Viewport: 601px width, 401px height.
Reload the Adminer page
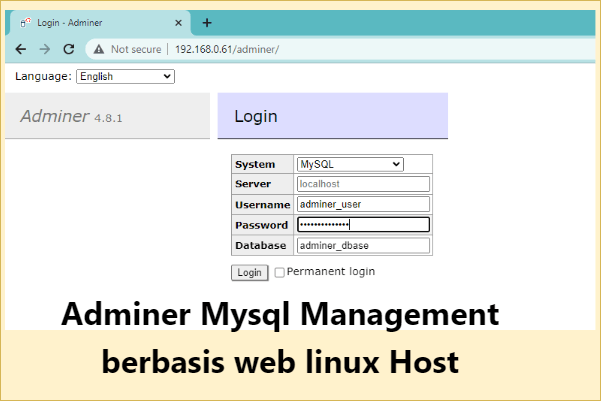69,49
